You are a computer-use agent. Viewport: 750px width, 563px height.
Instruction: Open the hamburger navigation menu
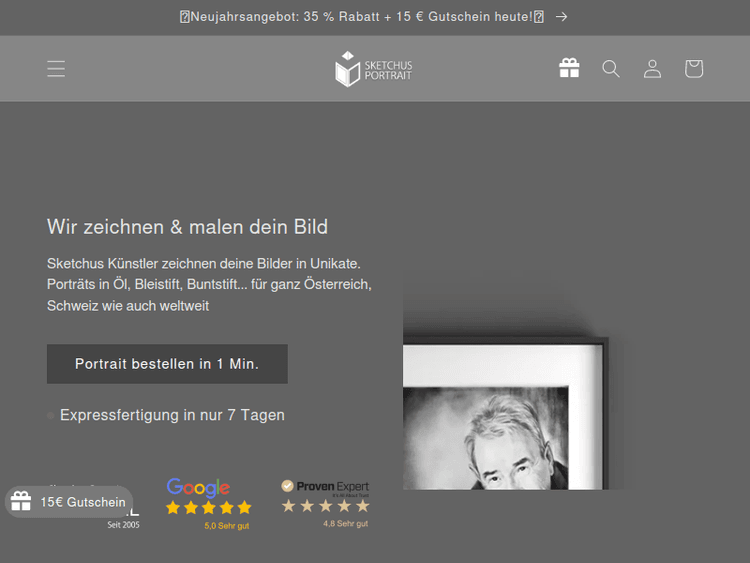56,68
